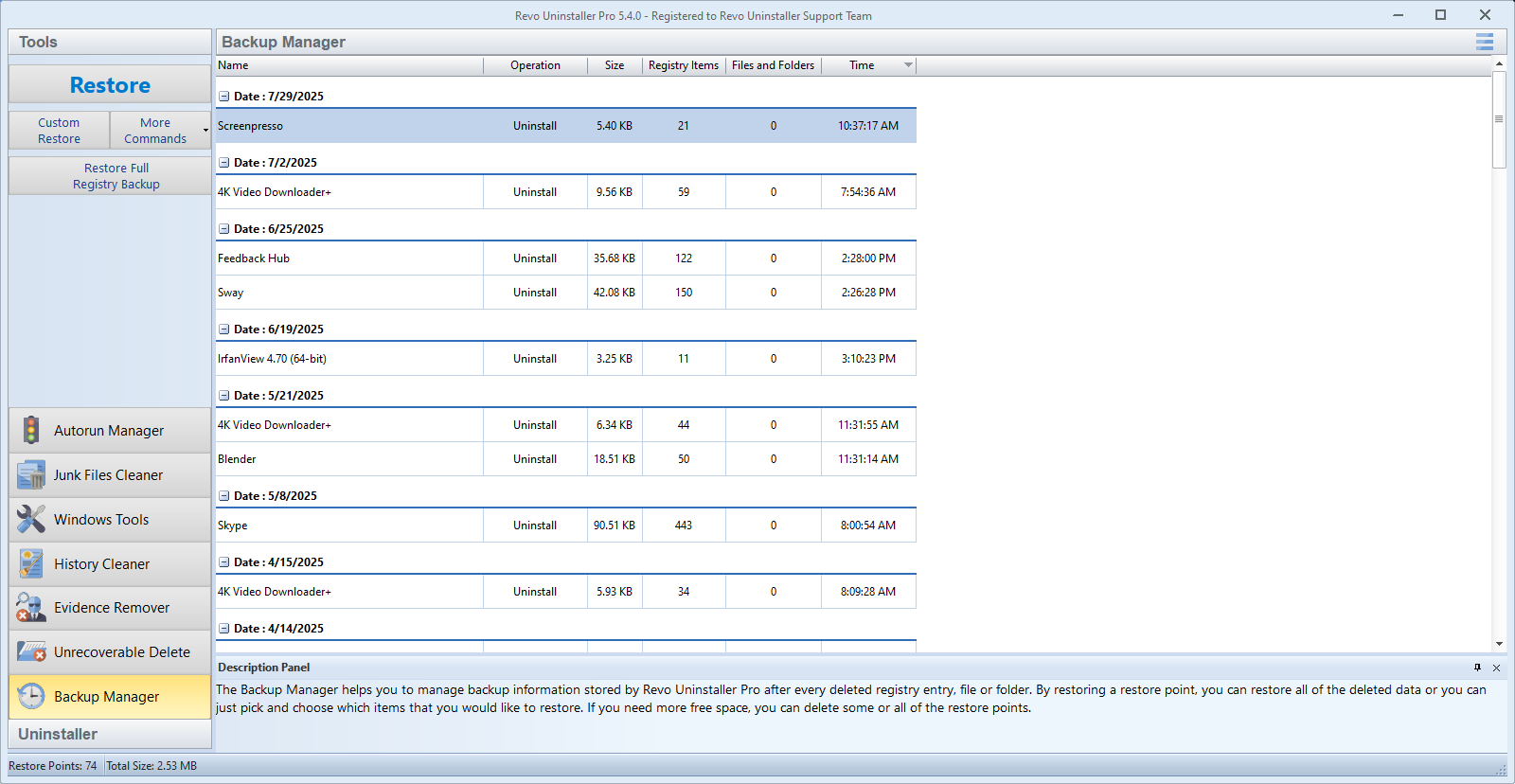The height and width of the screenshot is (784, 1515).
Task: Open the Junk Files Cleaner icon
Action: tap(31, 474)
